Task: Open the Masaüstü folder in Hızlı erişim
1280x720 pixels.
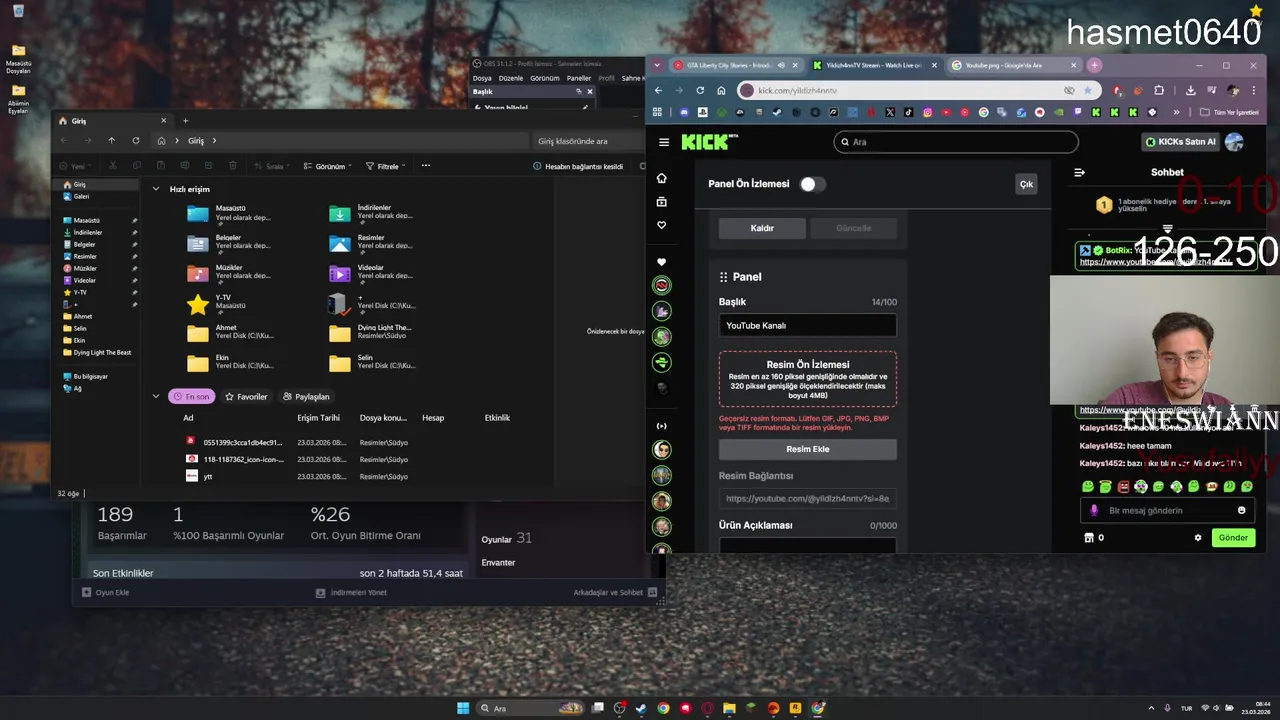Action: point(230,213)
